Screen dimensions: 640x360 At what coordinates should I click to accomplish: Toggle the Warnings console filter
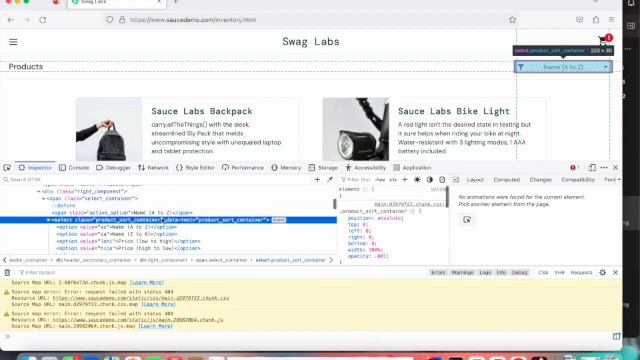pyautogui.click(x=462, y=272)
